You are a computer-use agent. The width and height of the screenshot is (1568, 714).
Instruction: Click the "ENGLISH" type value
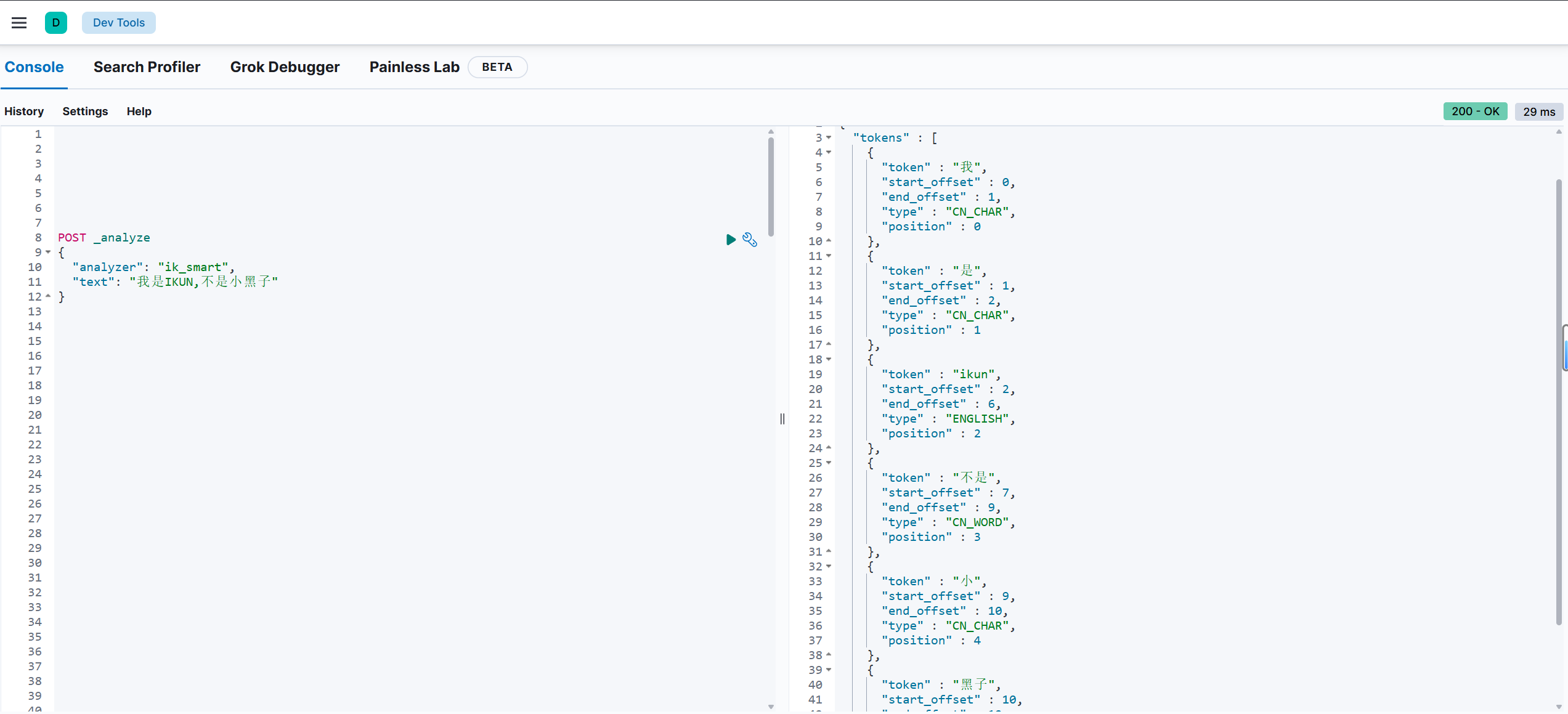tap(978, 419)
